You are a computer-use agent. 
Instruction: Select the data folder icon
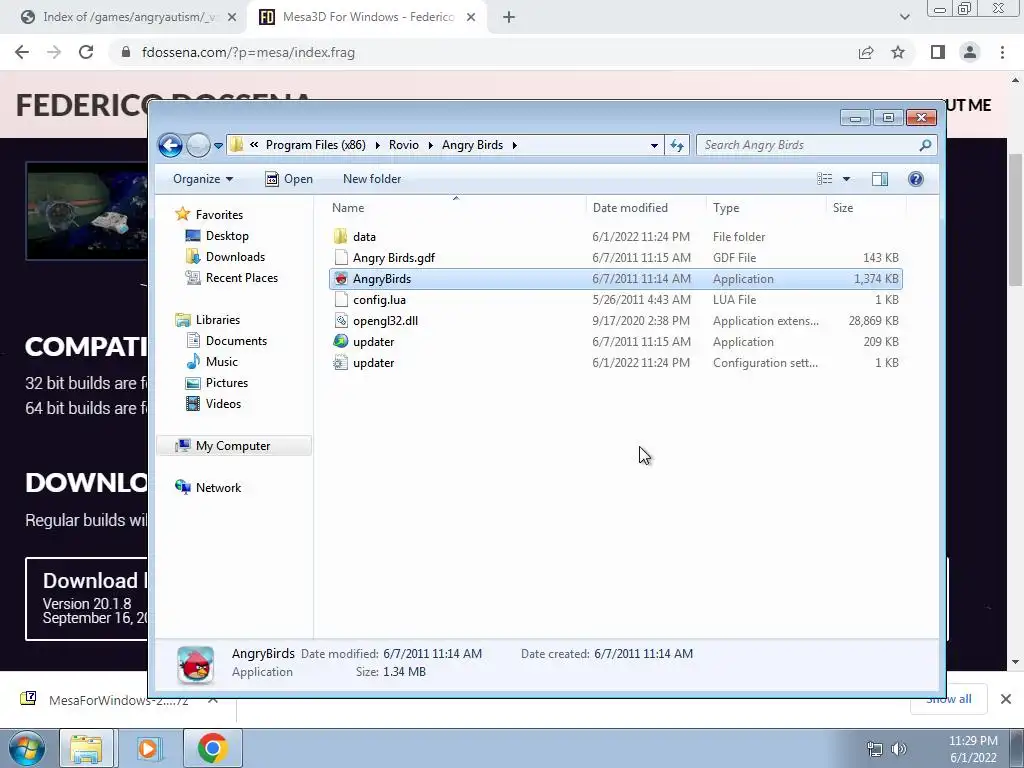click(340, 236)
